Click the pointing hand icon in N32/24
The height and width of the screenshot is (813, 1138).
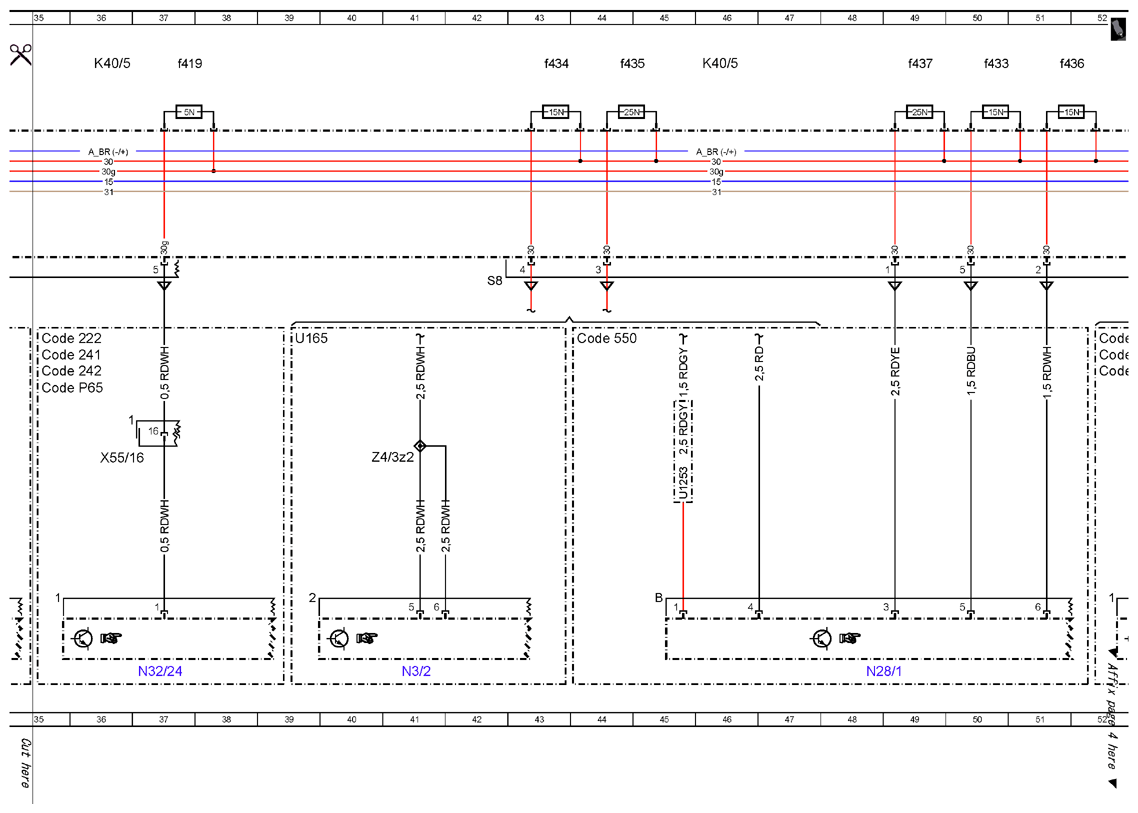(111, 639)
